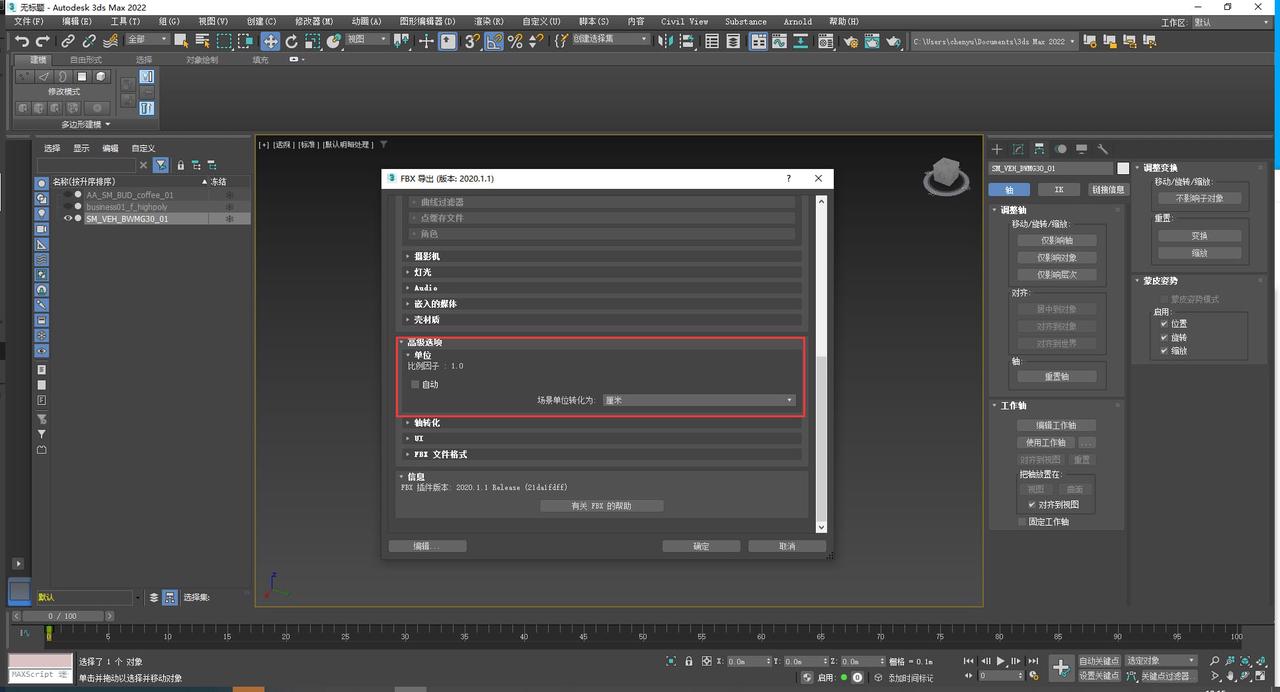
Task: Toggle the 自动关键点 auto key button
Action: pyautogui.click(x=1099, y=661)
